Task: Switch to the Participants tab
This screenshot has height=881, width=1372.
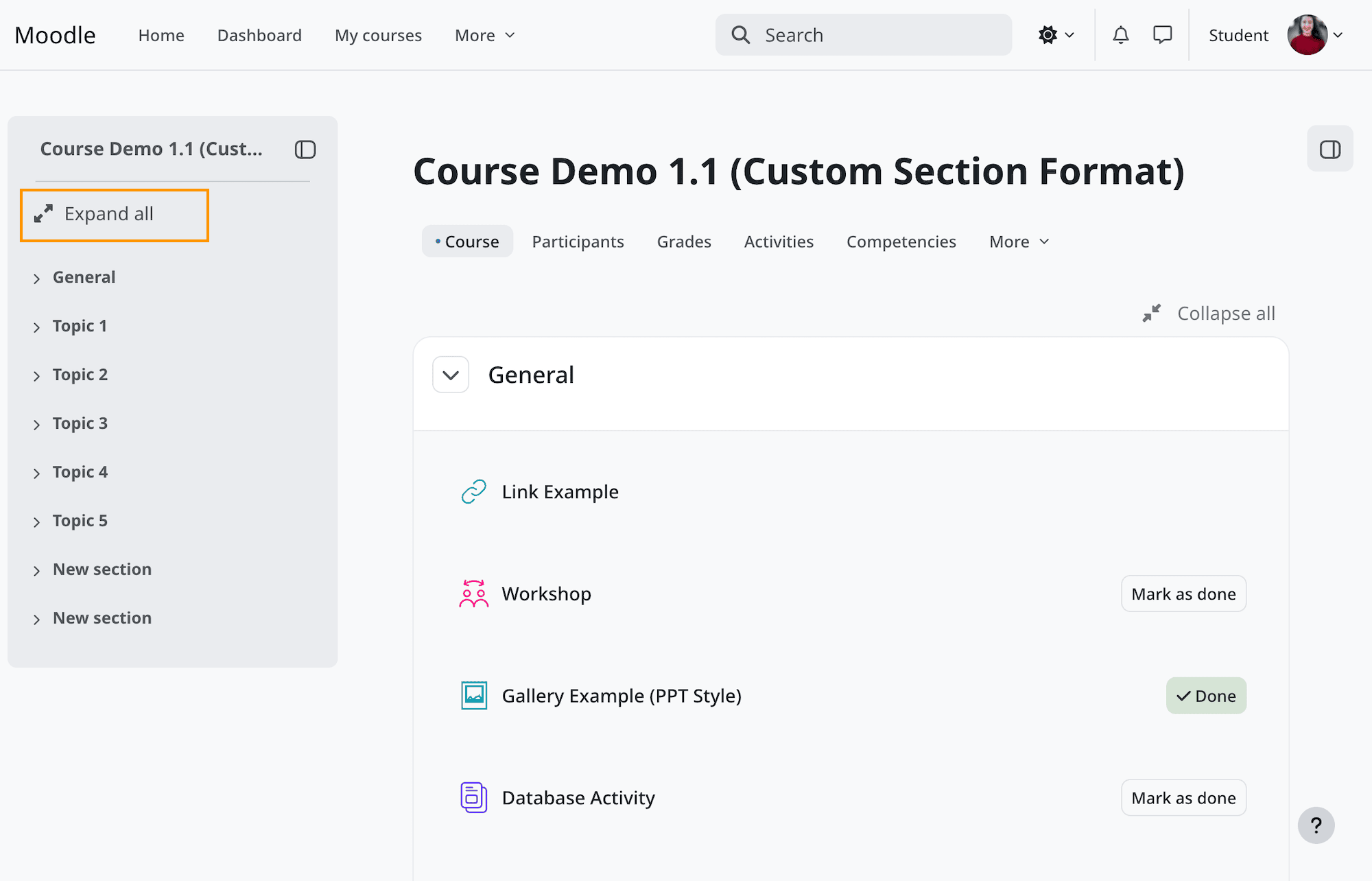Action: (578, 242)
